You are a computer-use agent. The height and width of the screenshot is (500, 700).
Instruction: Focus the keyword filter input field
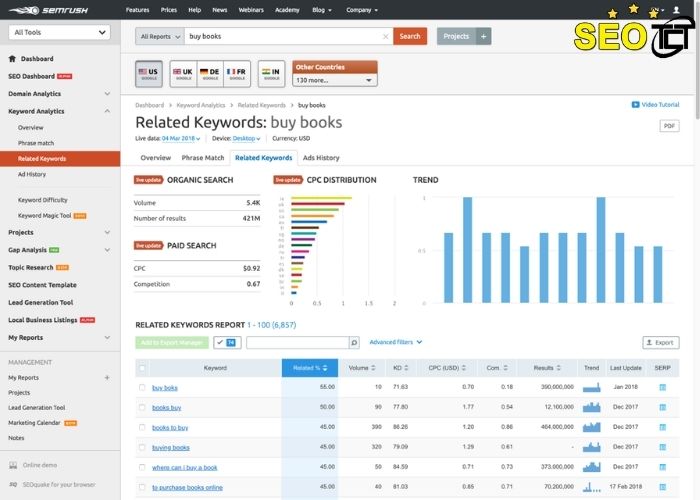297,342
